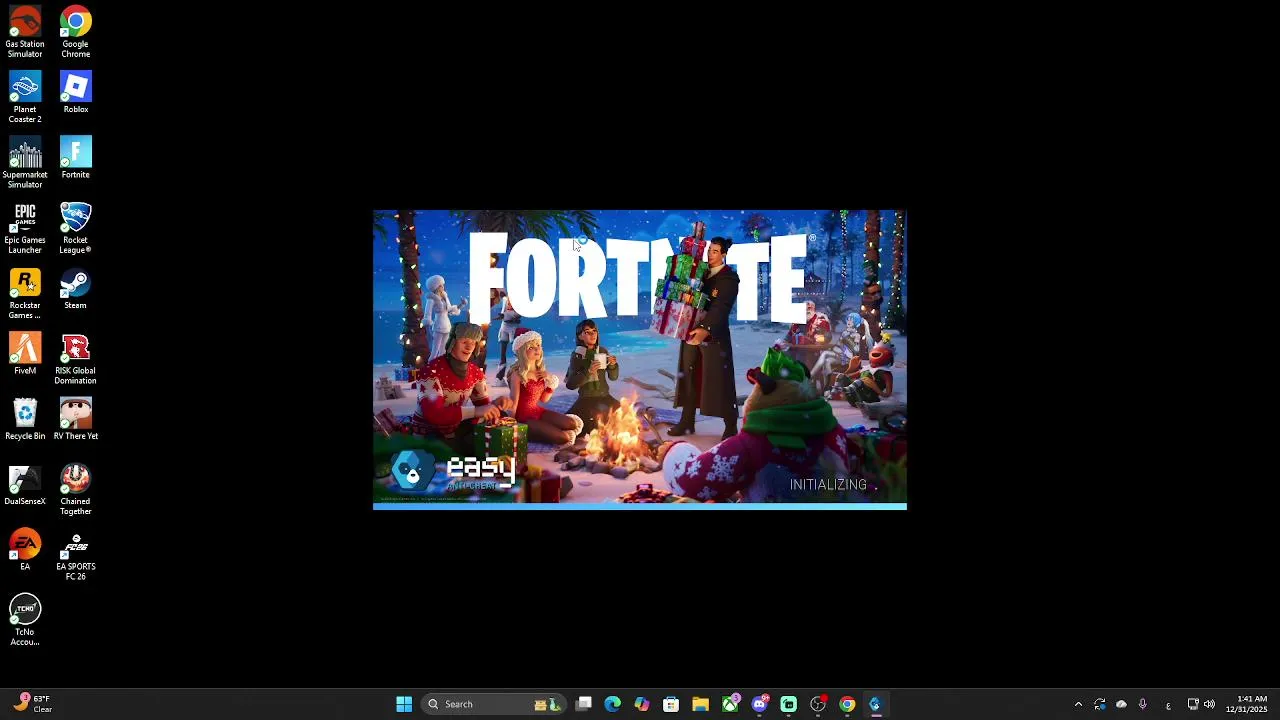Open the Xbox app from the taskbar
The width and height of the screenshot is (1280, 720).
(730, 704)
